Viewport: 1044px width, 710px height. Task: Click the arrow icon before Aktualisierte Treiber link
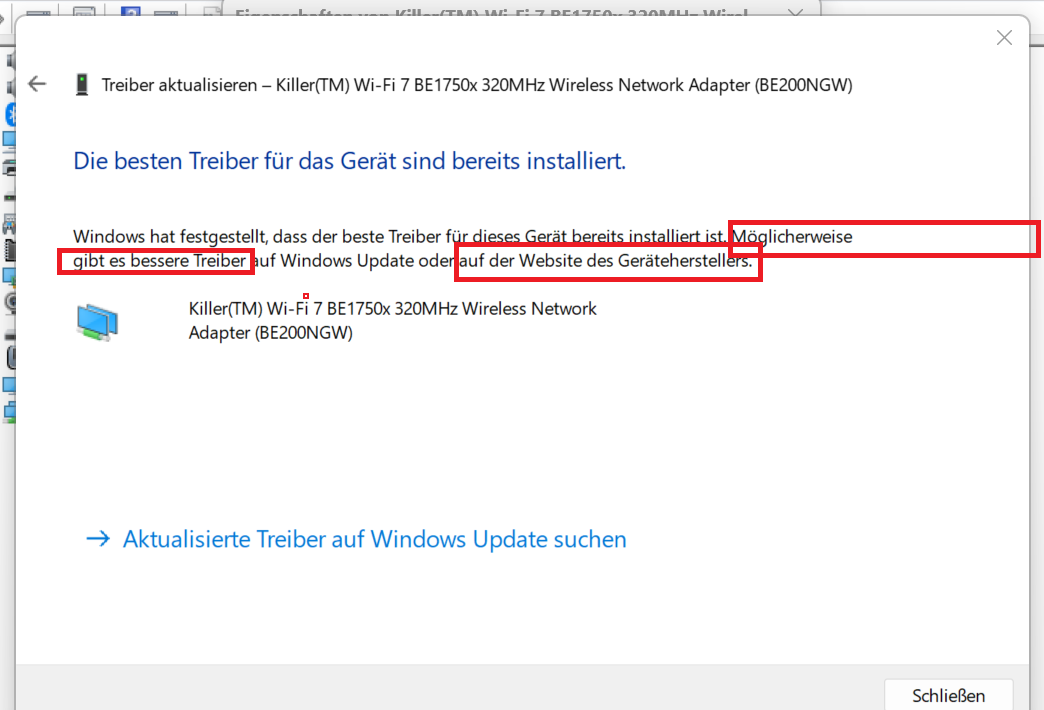coord(99,538)
